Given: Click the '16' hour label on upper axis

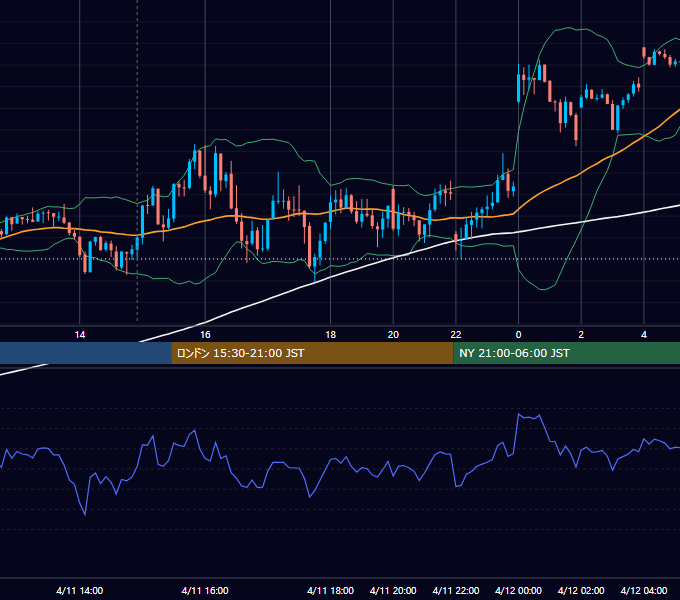Looking at the screenshot, I should 205,335.
